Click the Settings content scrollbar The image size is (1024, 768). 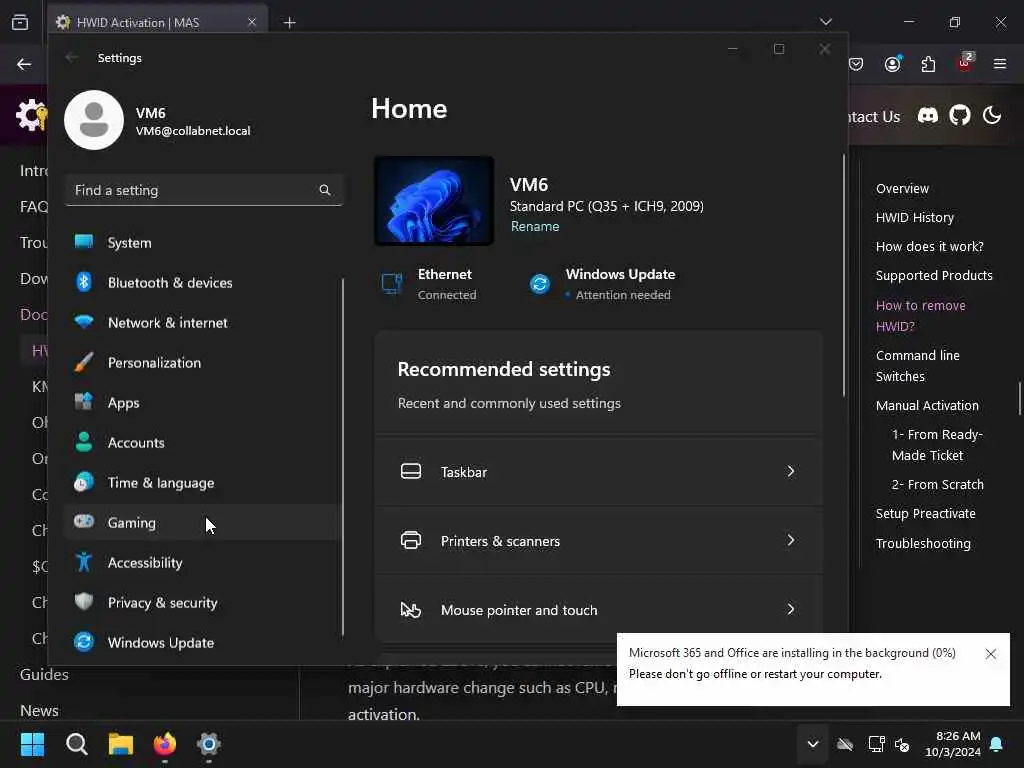[x=843, y=276]
